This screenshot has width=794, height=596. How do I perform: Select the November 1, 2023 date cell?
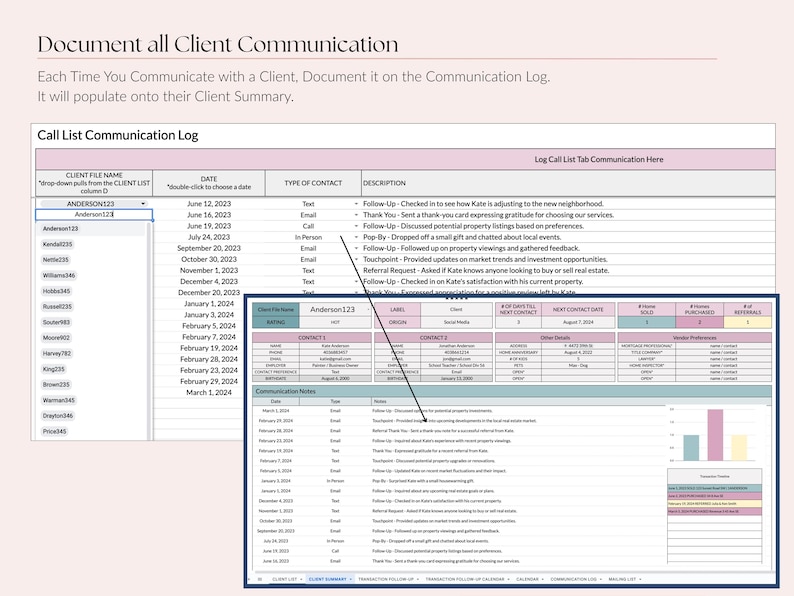pos(209,270)
